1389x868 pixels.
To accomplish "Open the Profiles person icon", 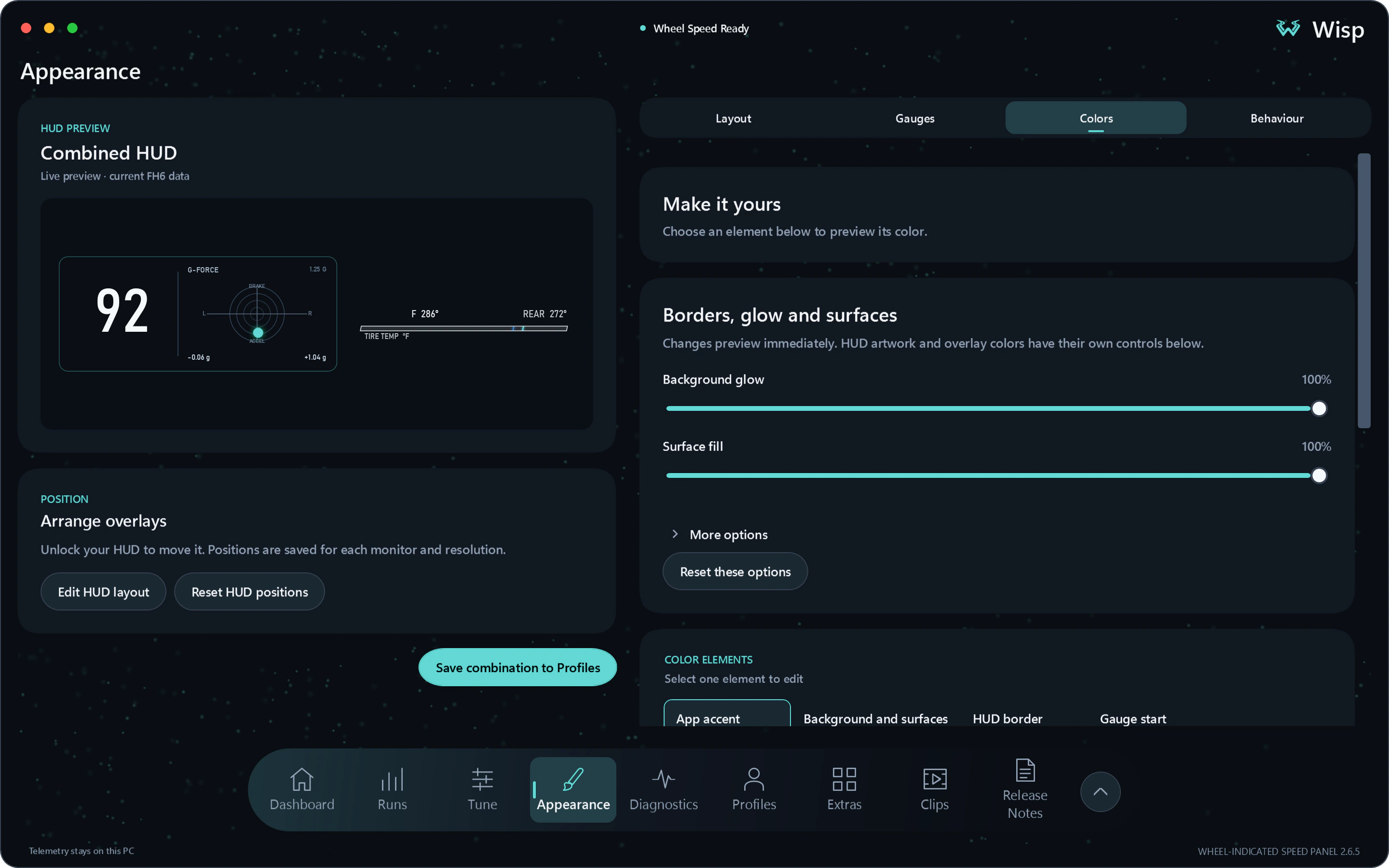I will click(754, 779).
